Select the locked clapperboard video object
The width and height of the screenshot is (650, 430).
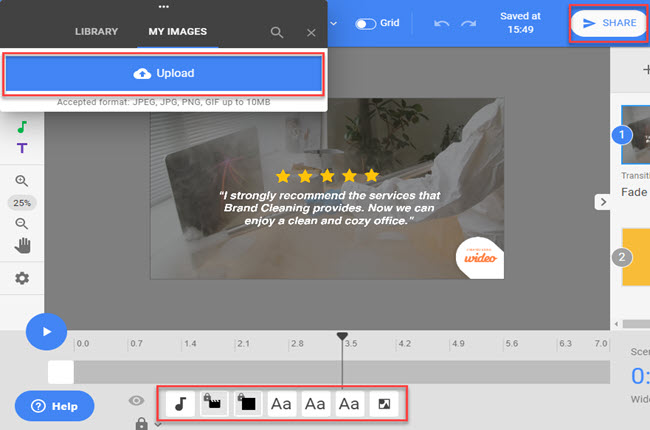(214, 403)
